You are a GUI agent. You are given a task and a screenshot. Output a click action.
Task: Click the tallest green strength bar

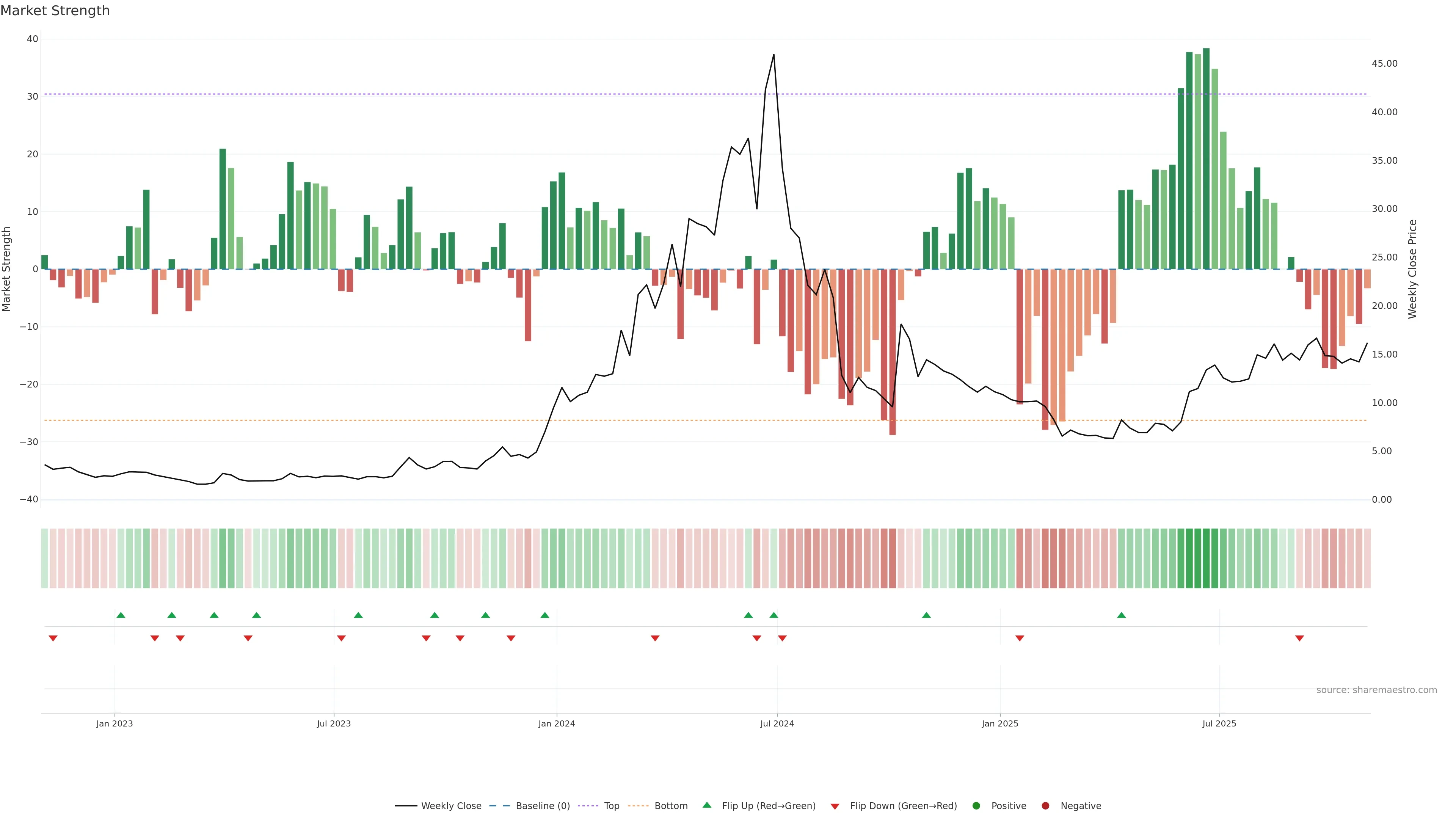click(1206, 158)
